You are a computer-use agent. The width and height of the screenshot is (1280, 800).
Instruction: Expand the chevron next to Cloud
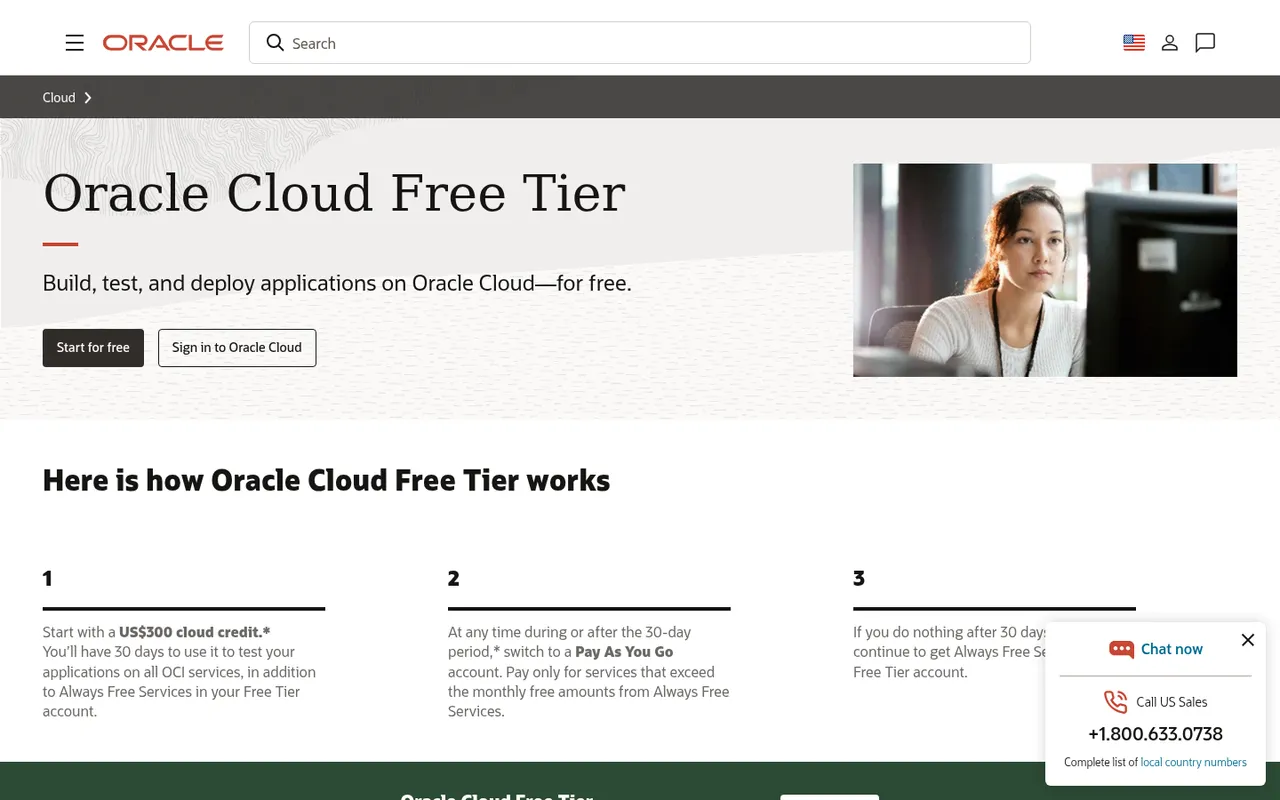(88, 97)
